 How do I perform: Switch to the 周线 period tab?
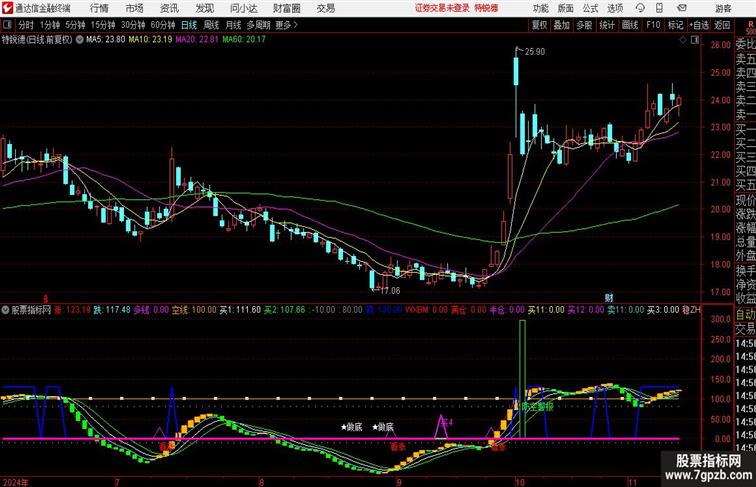(x=211, y=25)
